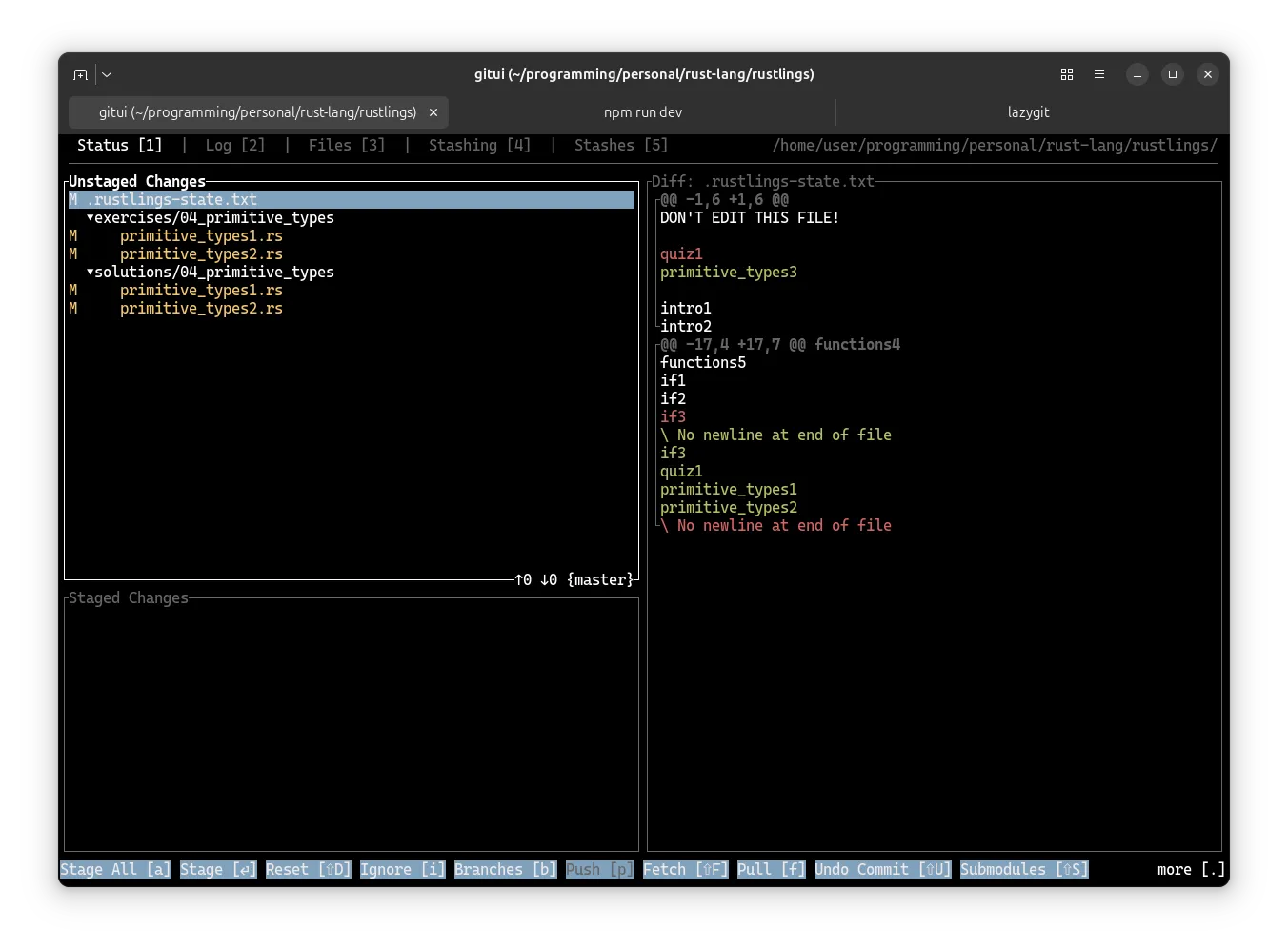Open Branches [b] command

(x=506, y=870)
